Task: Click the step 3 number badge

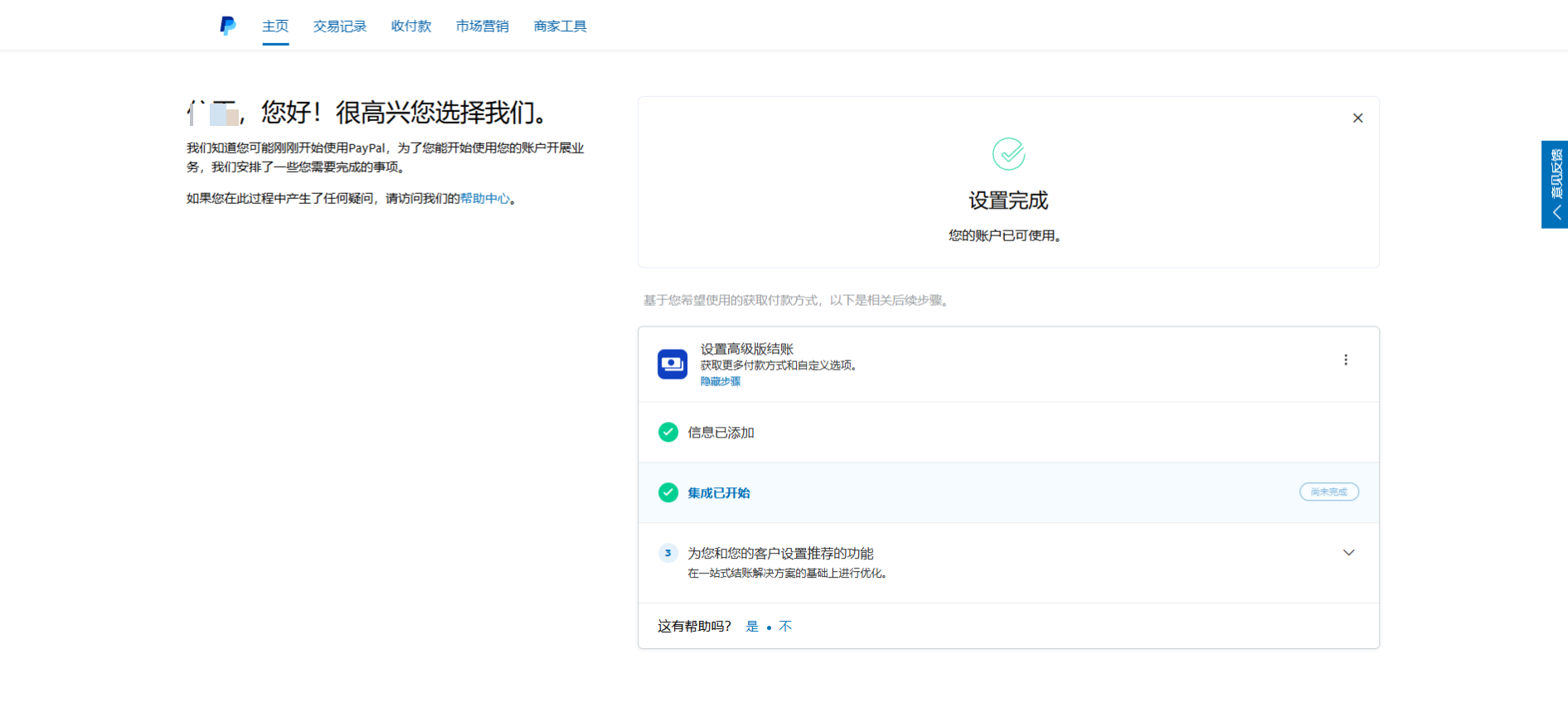Action: point(668,554)
